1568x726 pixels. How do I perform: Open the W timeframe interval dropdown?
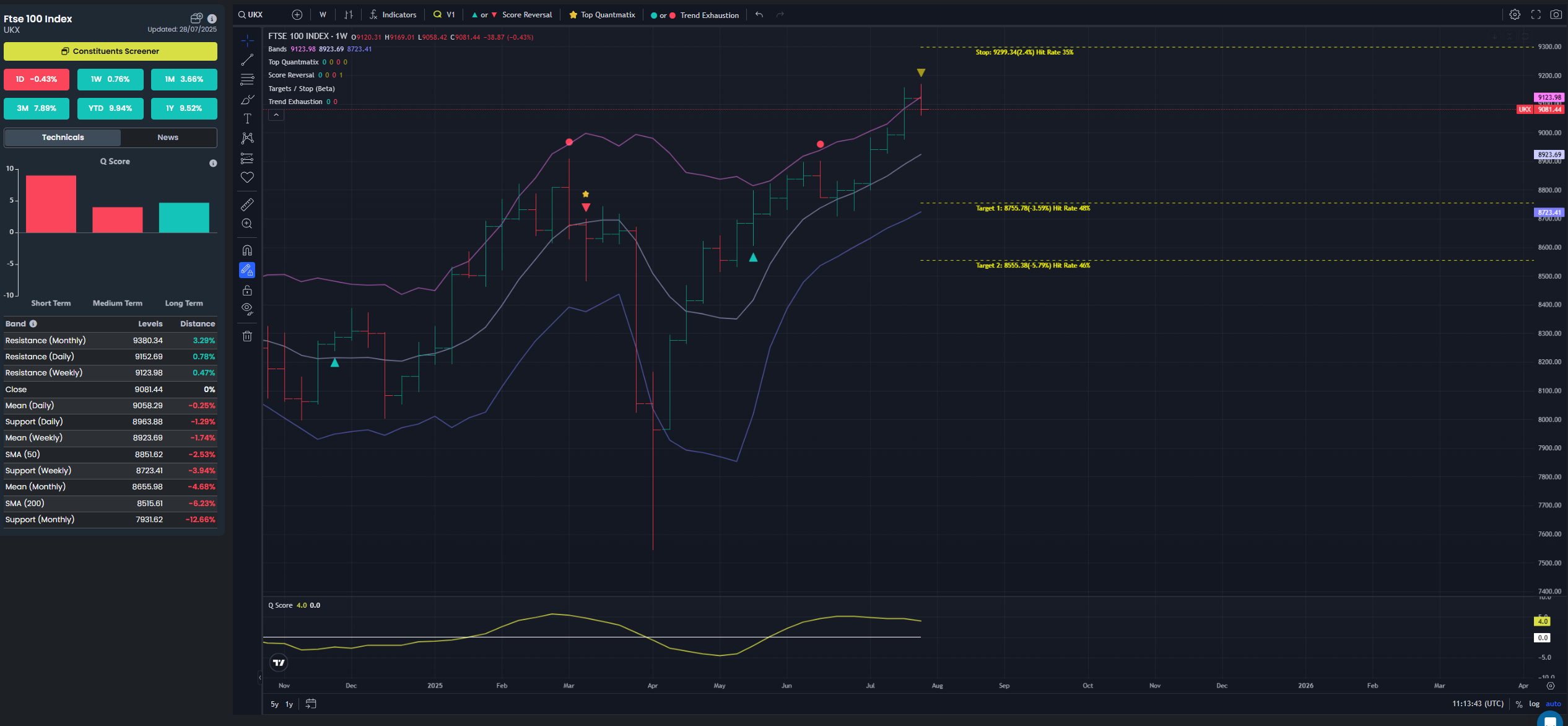pyautogui.click(x=323, y=14)
